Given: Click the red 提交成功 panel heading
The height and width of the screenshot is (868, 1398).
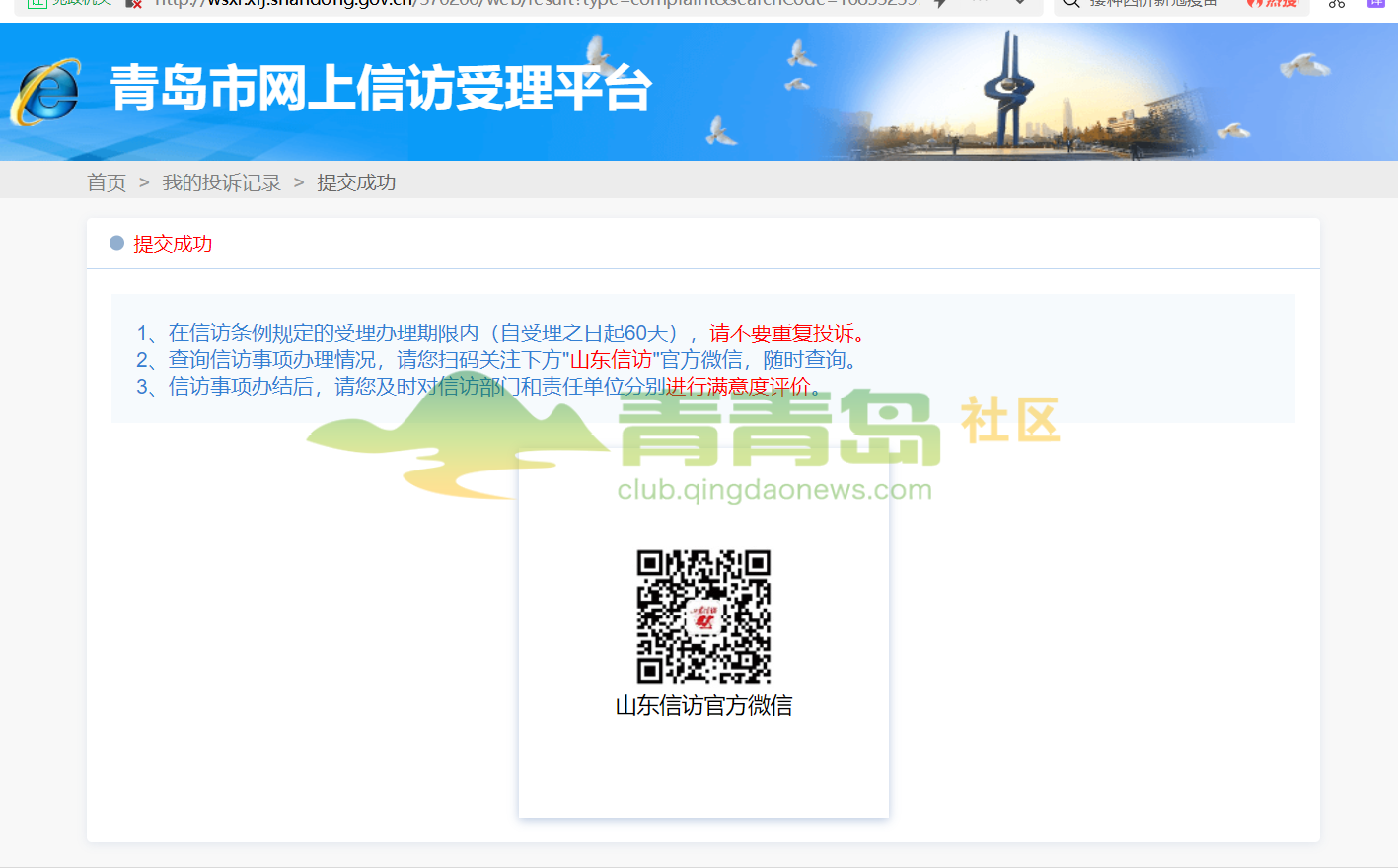Looking at the screenshot, I should pyautogui.click(x=173, y=244).
